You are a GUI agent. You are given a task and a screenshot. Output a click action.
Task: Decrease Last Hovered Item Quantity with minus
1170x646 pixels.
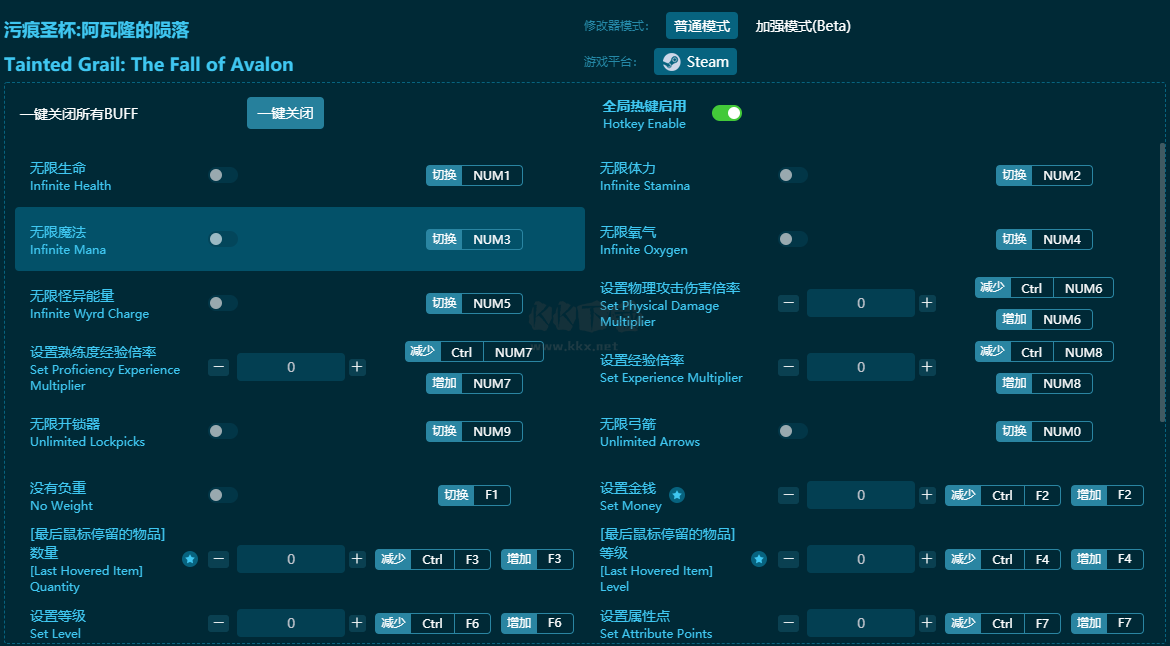click(219, 559)
